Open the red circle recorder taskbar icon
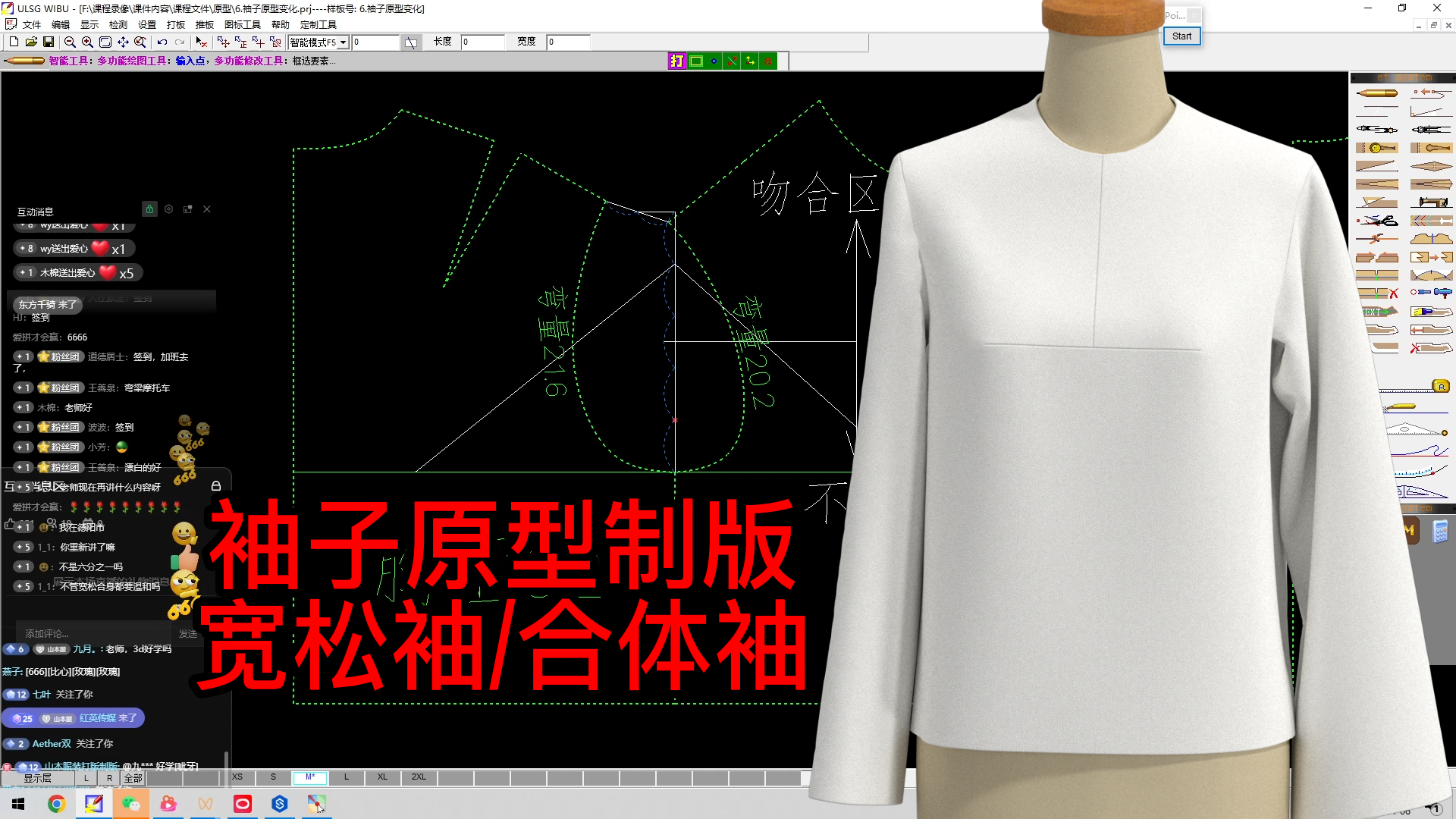The width and height of the screenshot is (1456, 819). coord(243,804)
